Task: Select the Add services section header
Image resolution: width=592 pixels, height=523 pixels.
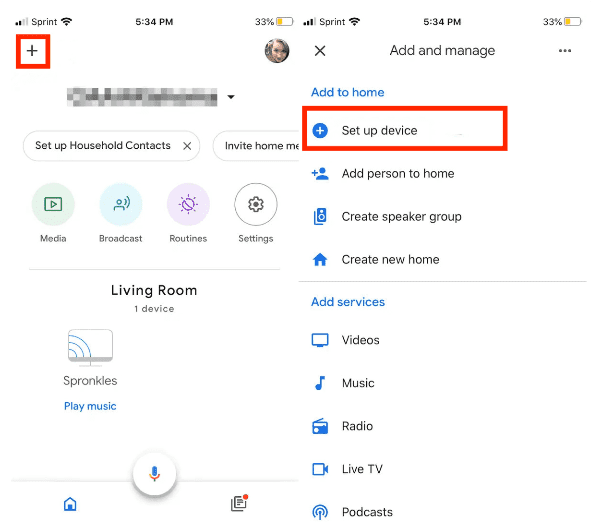Action: coord(348,302)
